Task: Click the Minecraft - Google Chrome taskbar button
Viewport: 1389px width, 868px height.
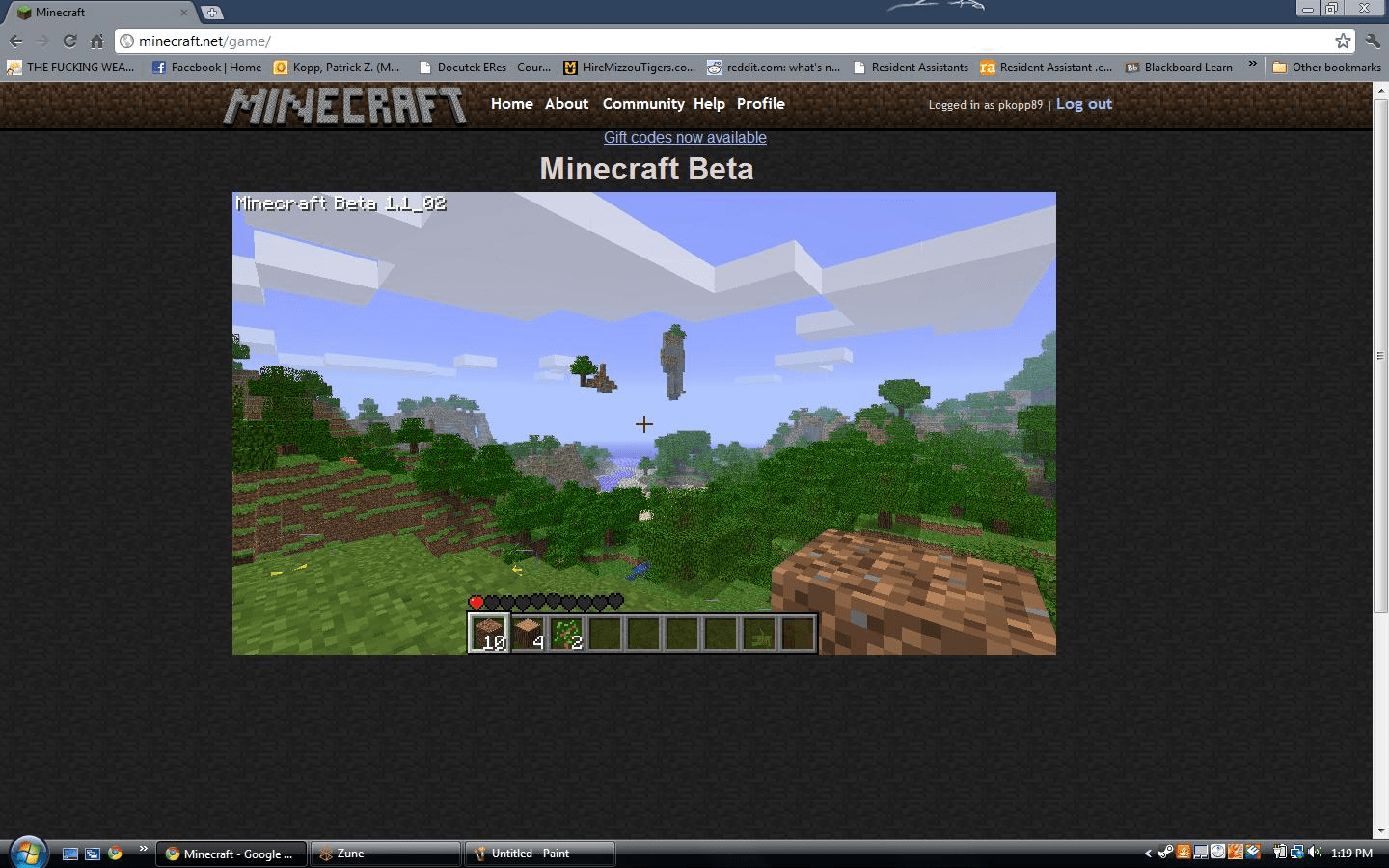Action: click(231, 854)
